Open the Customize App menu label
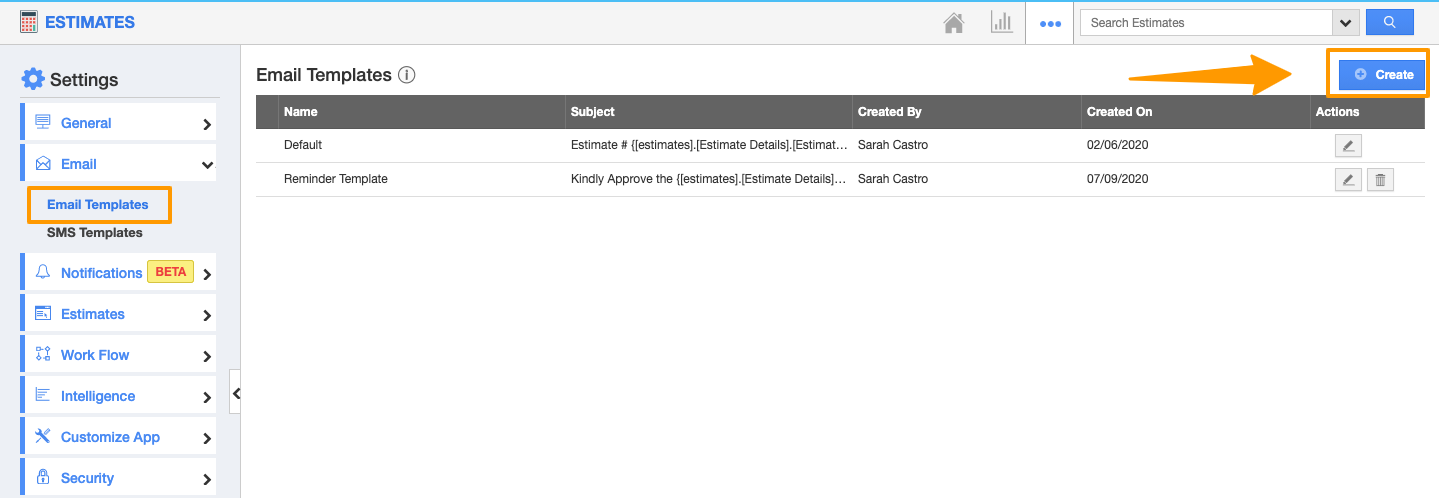The height and width of the screenshot is (498, 1439). 110,437
